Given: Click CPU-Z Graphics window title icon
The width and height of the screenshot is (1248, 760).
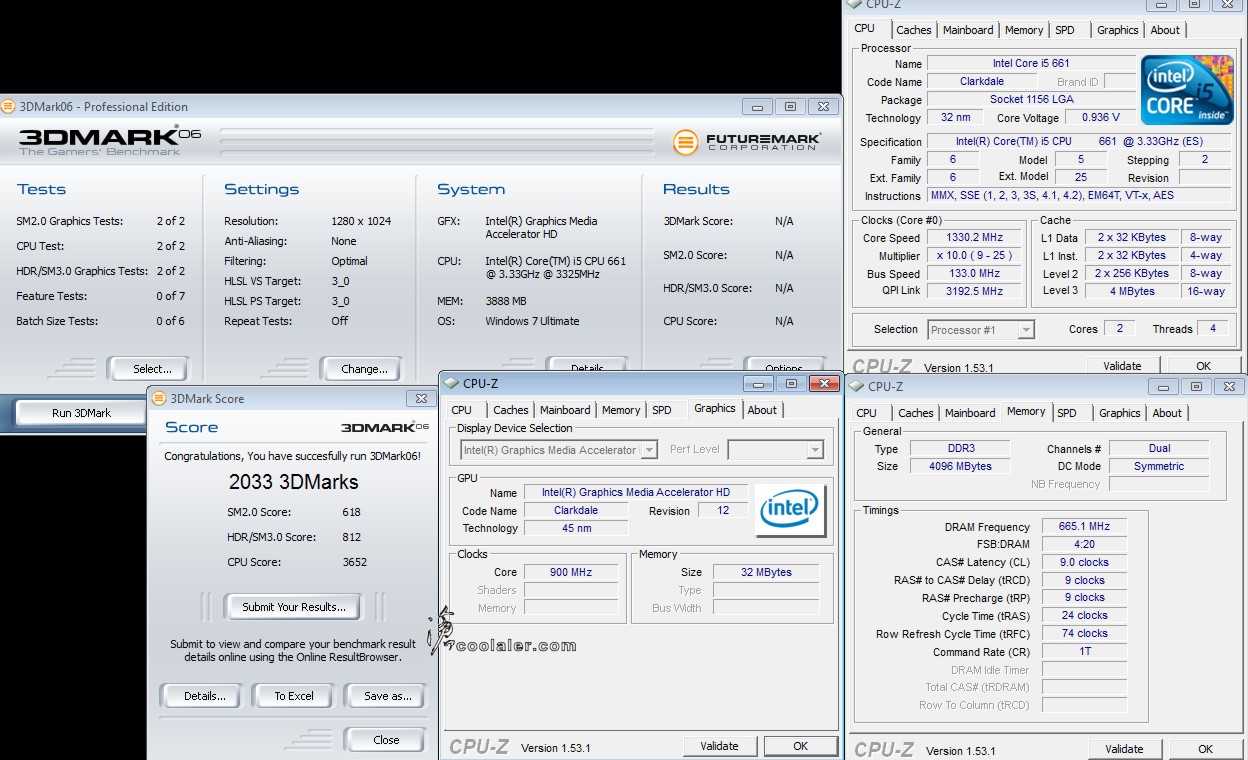Looking at the screenshot, I should click(x=451, y=383).
